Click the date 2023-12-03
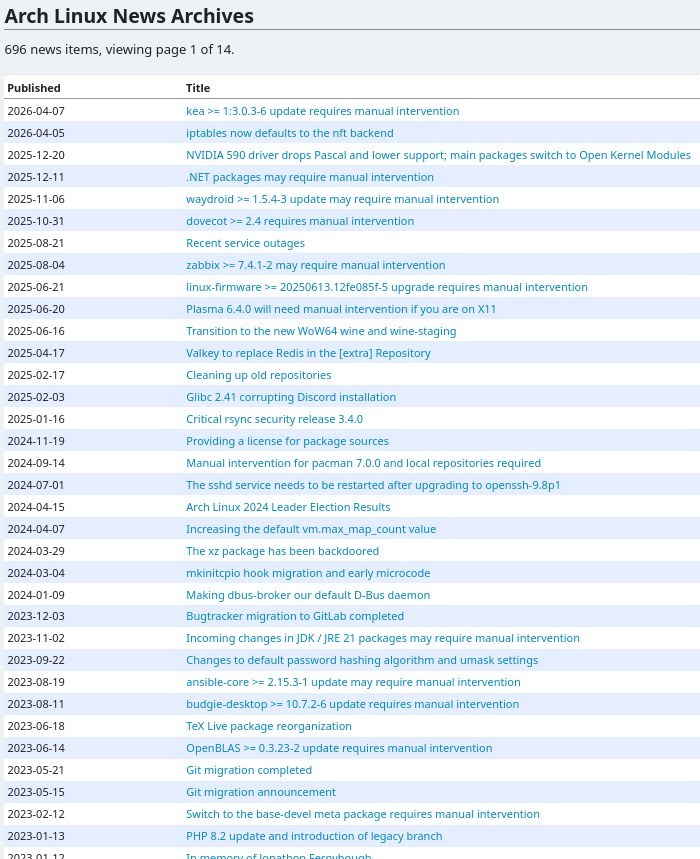This screenshot has height=859, width=700. pos(36,616)
